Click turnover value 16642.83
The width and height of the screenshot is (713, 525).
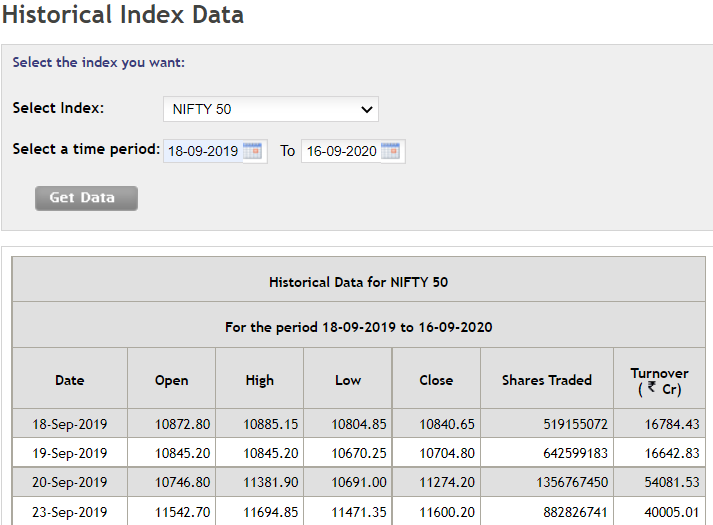672,453
